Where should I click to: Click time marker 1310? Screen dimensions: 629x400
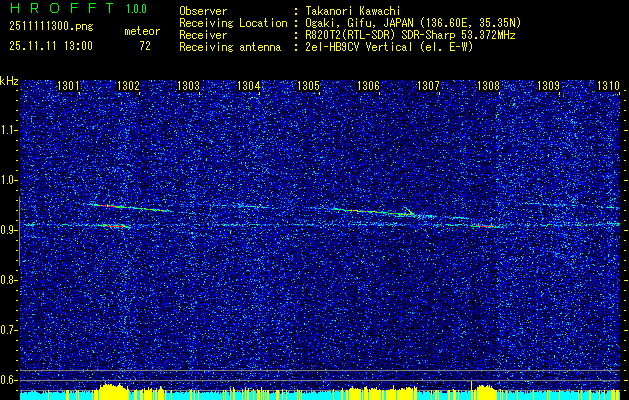(x=608, y=85)
